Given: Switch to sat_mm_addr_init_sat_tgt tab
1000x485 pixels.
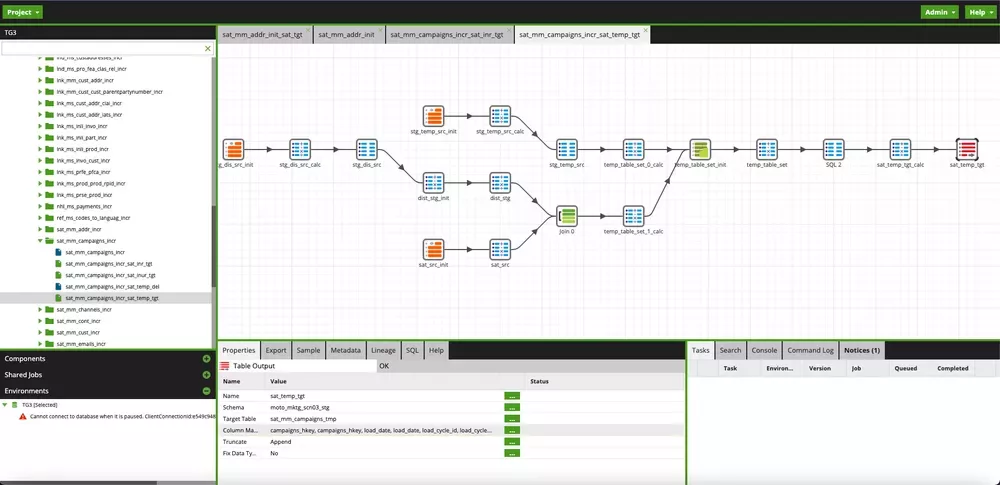Looking at the screenshot, I should (262, 34).
